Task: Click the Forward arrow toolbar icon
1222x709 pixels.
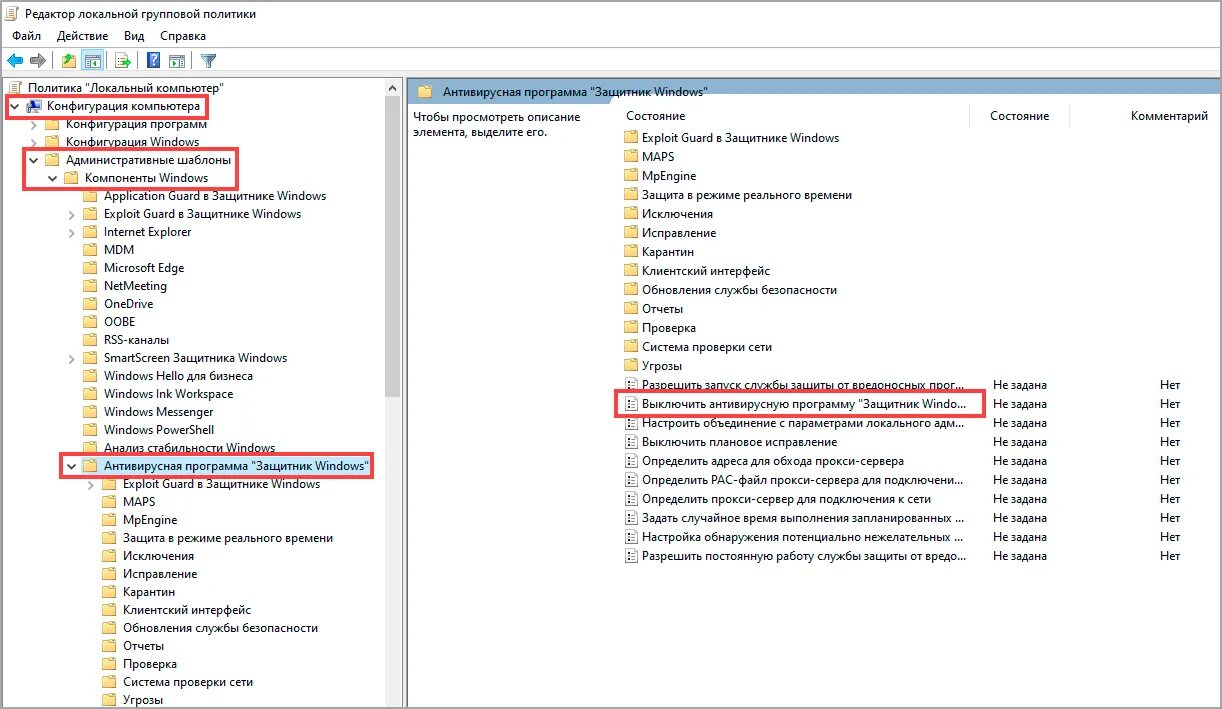Action: pyautogui.click(x=38, y=60)
